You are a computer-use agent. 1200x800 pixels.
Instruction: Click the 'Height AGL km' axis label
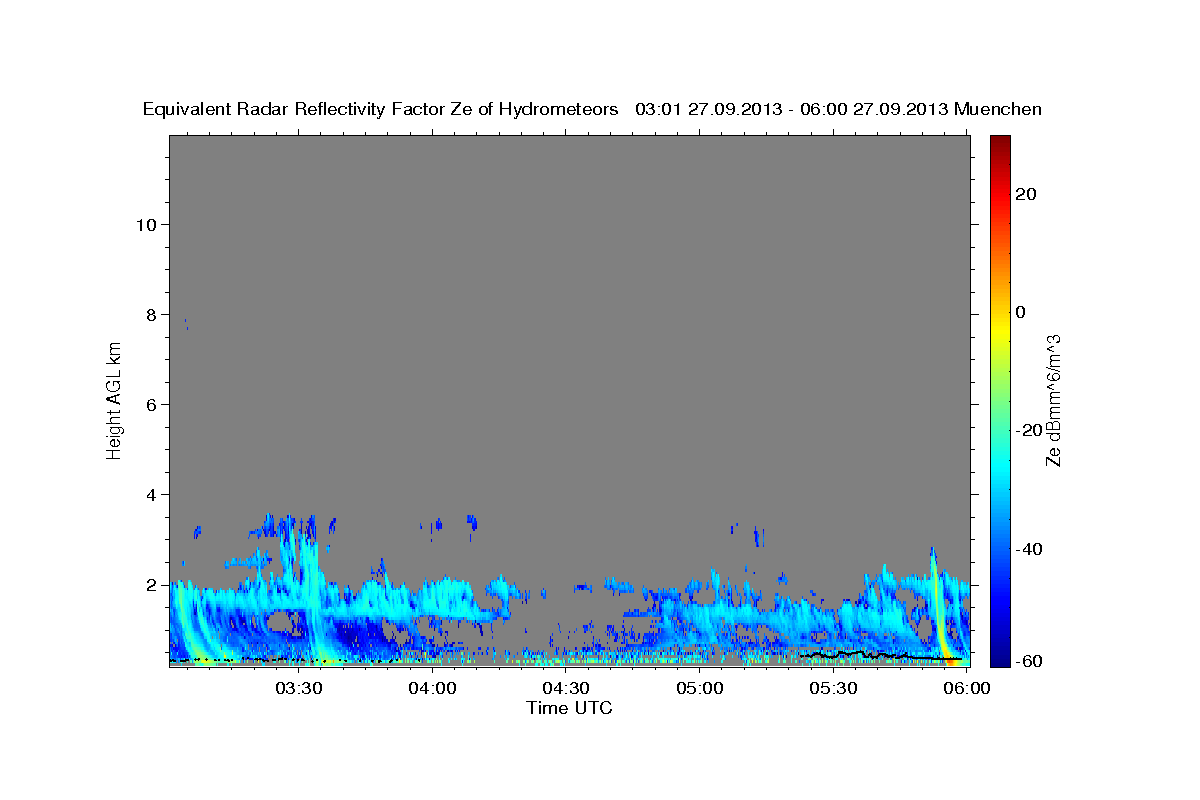[x=114, y=401]
